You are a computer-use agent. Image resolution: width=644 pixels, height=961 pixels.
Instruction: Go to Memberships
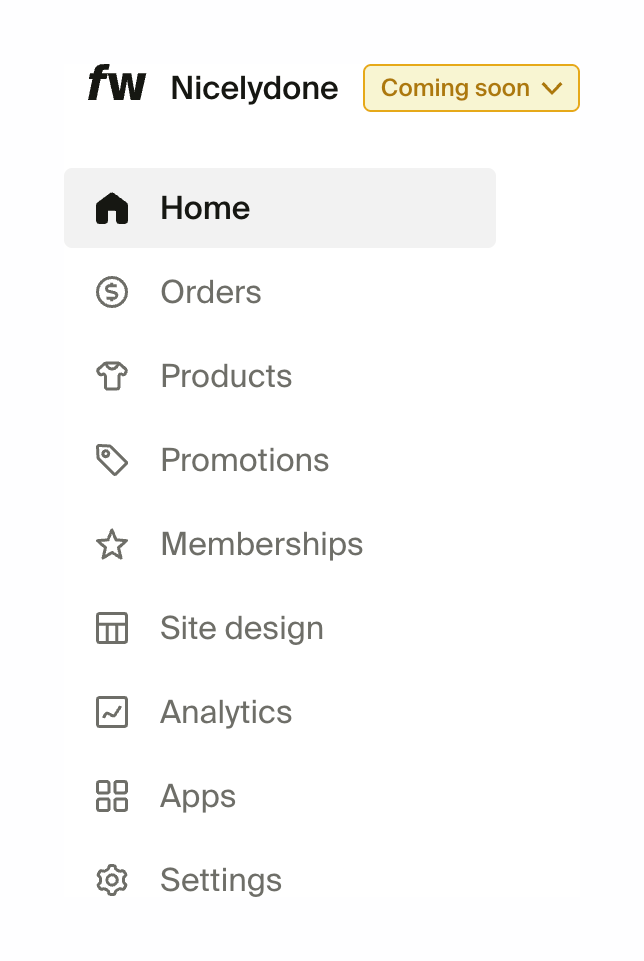[261, 544]
